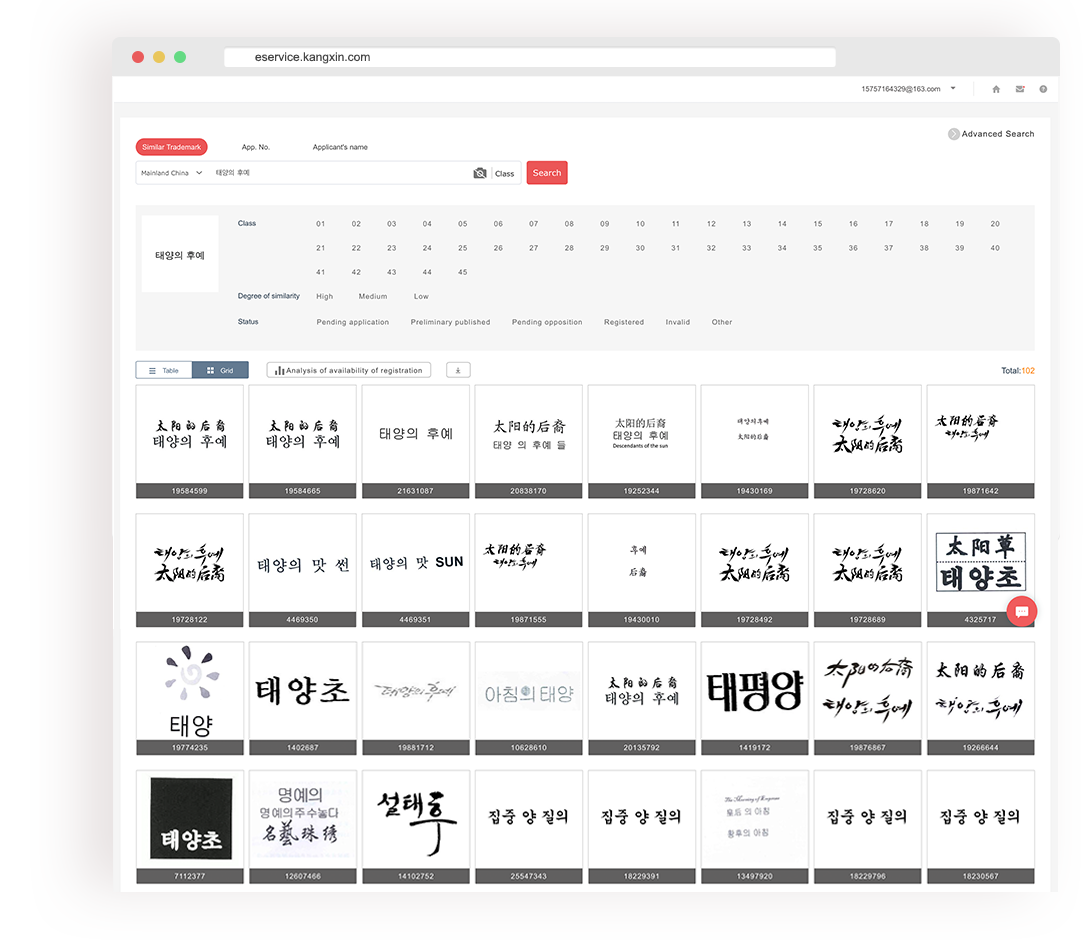Select the Applicant's name tab
The width and height of the screenshot is (1086, 944).
[x=340, y=147]
